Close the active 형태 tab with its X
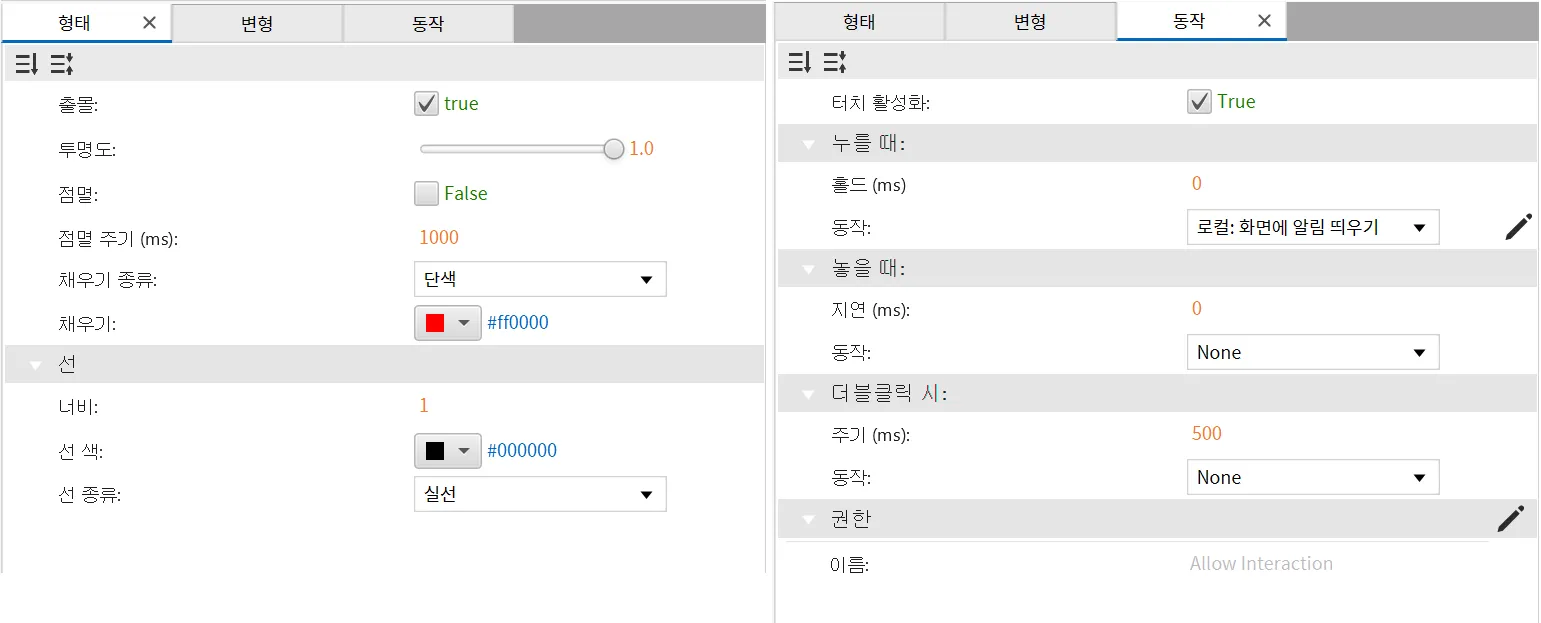This screenshot has width=1541, height=623. point(149,23)
